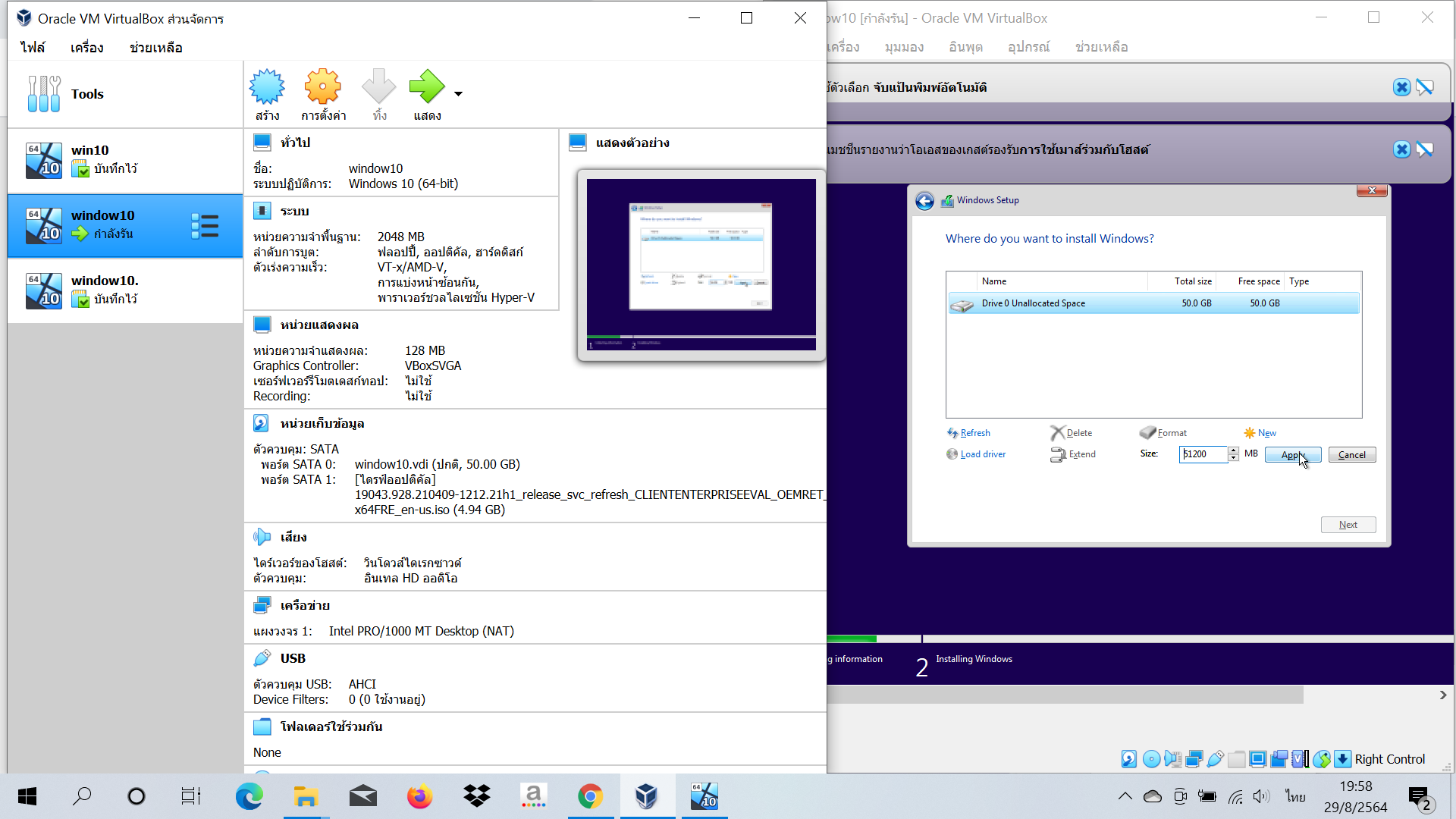
Task: Dismiss keyboard auto-capture notification close icon
Action: click(x=1401, y=87)
